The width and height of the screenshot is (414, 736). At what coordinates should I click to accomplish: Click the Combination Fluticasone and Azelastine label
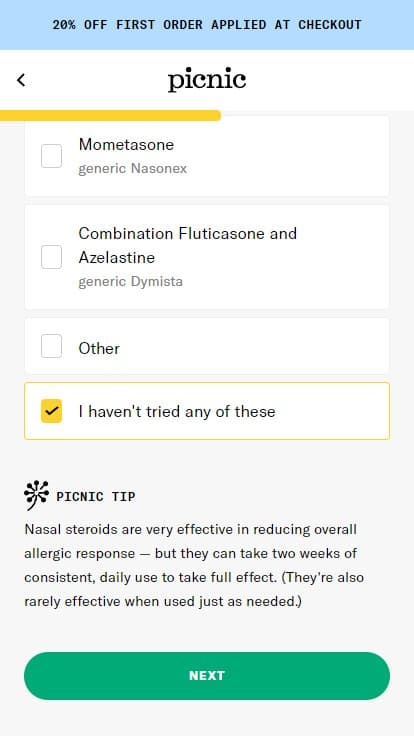(188, 245)
